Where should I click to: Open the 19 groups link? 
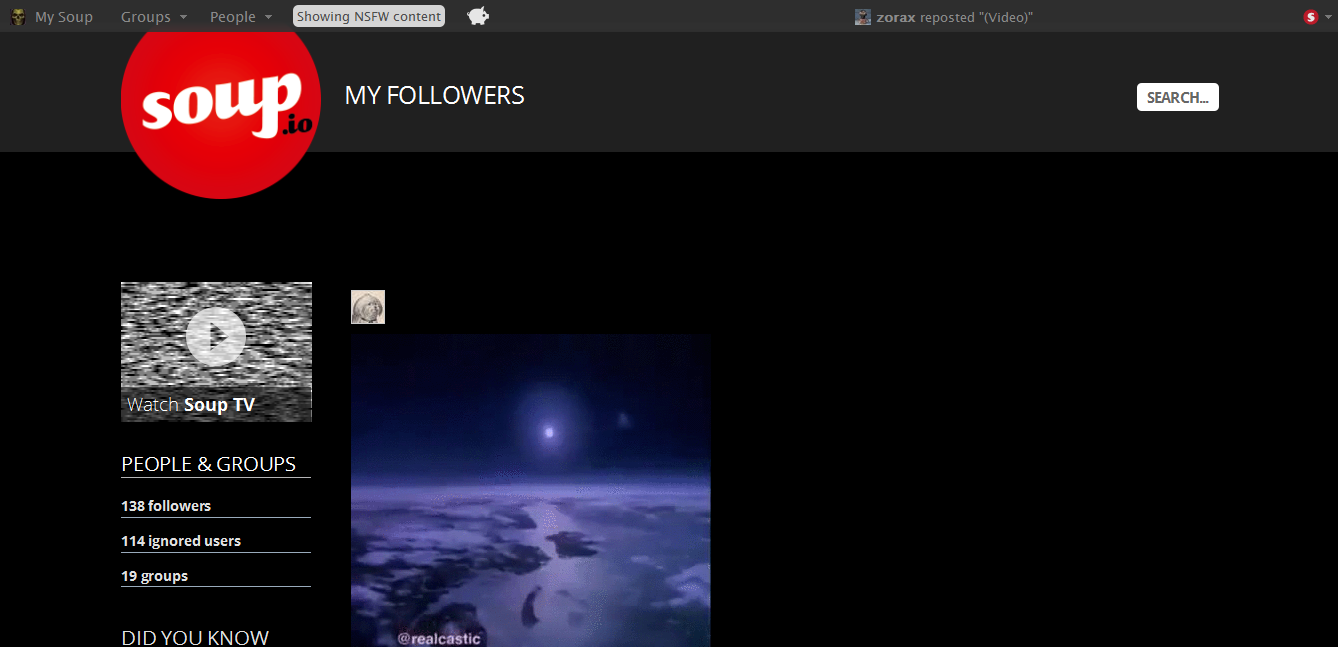(x=155, y=576)
